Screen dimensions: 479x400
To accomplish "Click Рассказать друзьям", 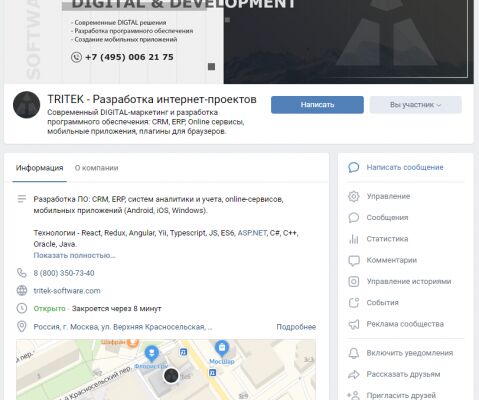I will [x=403, y=374].
